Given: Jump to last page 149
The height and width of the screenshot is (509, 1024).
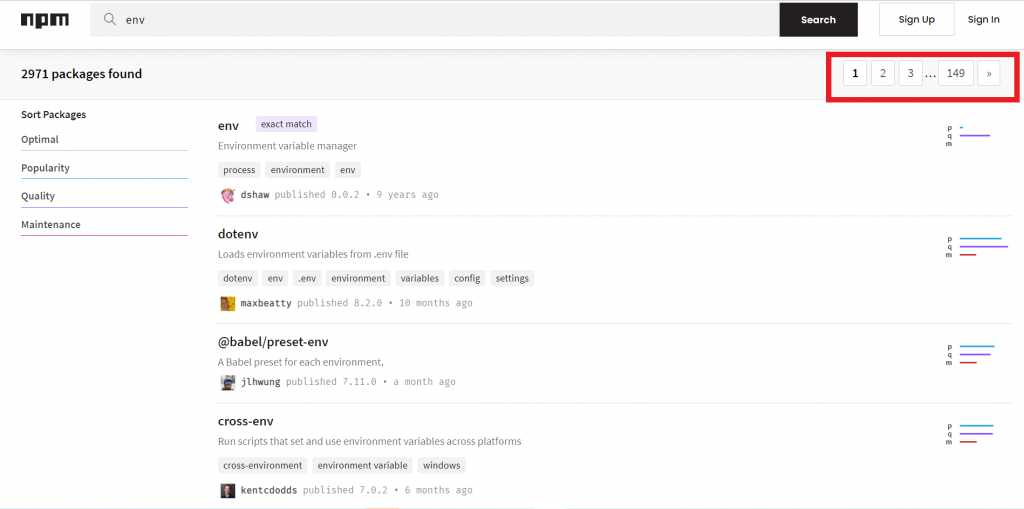Looking at the screenshot, I should (956, 73).
